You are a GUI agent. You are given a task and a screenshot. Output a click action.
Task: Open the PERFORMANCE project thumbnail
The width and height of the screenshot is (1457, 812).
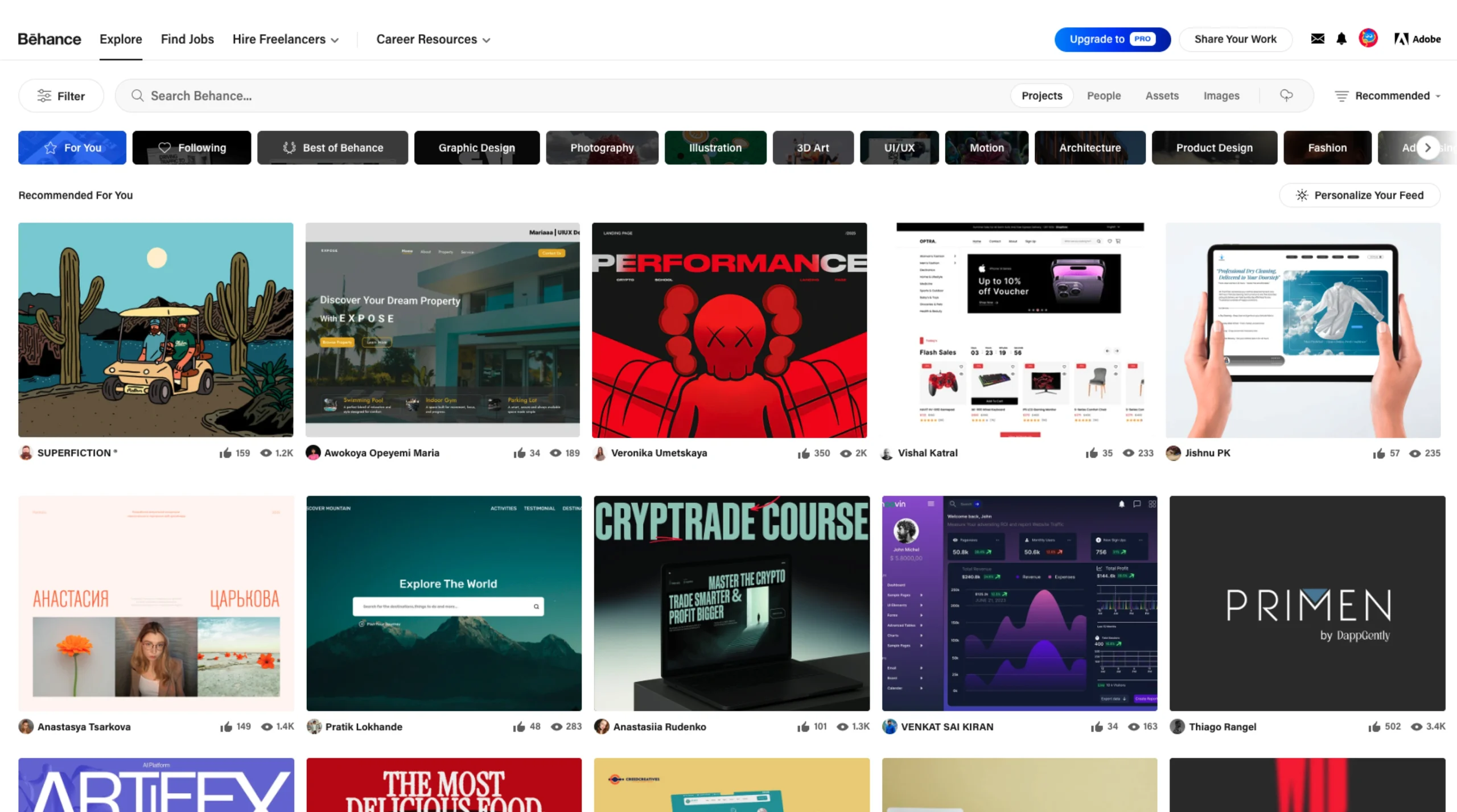729,330
